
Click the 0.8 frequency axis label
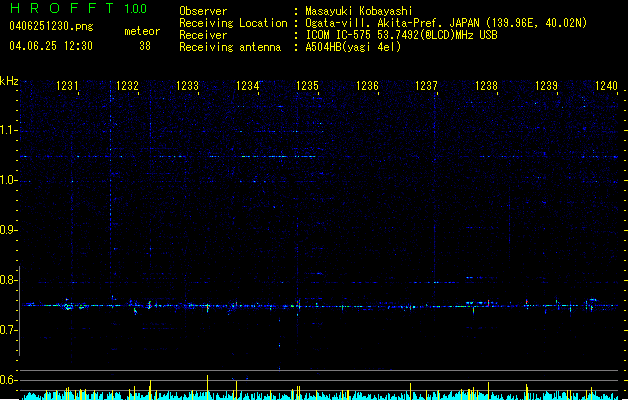tap(8, 280)
